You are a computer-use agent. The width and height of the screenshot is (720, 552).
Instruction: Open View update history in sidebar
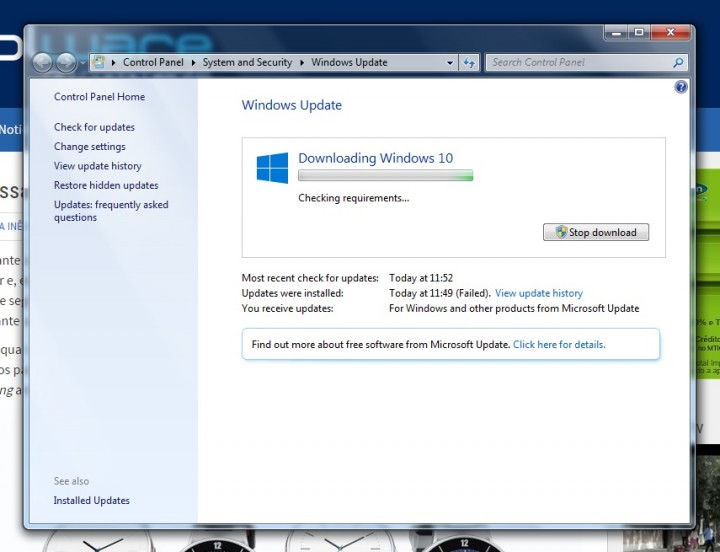(97, 166)
